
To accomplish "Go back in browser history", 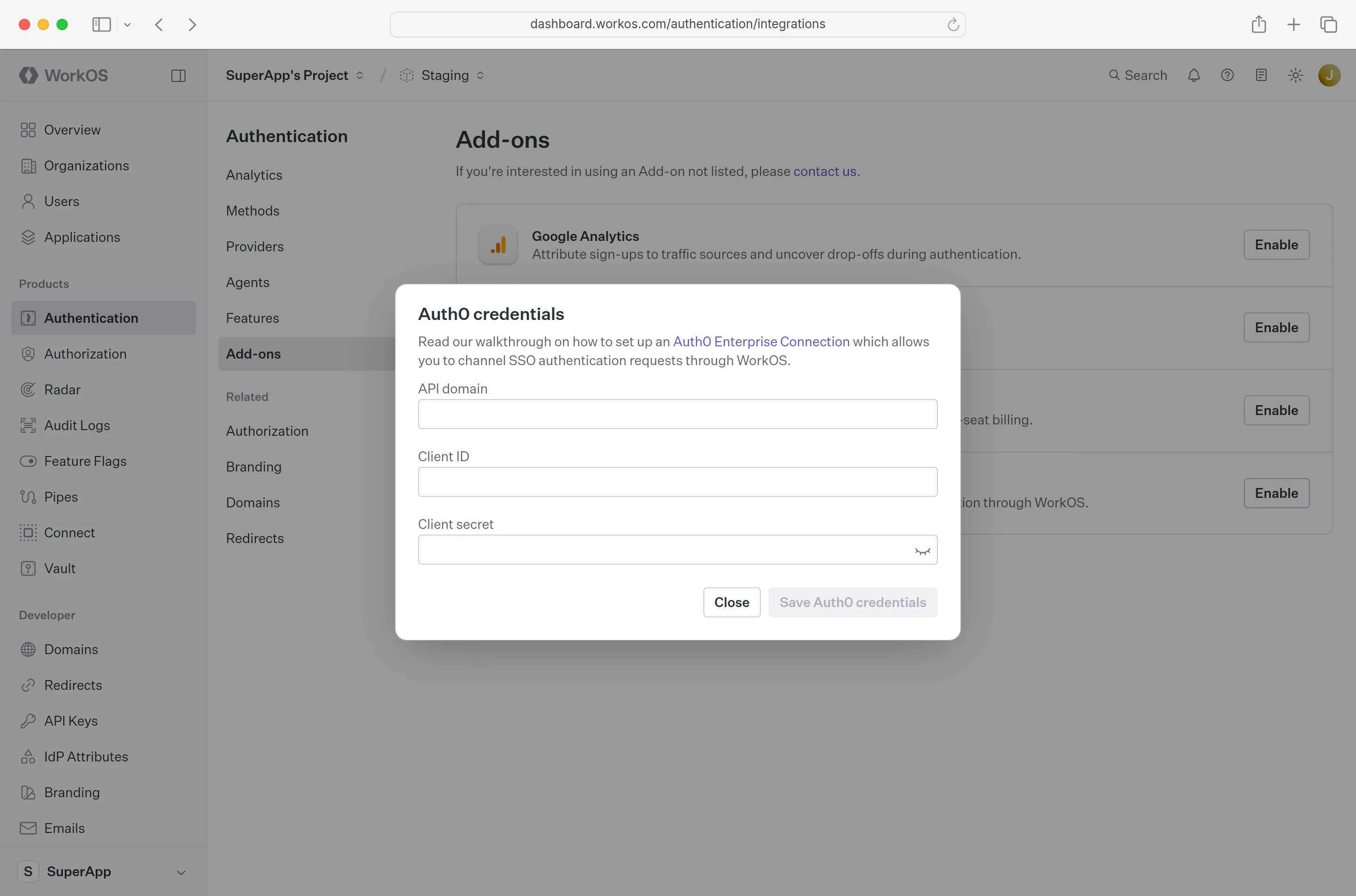I will click(x=160, y=24).
